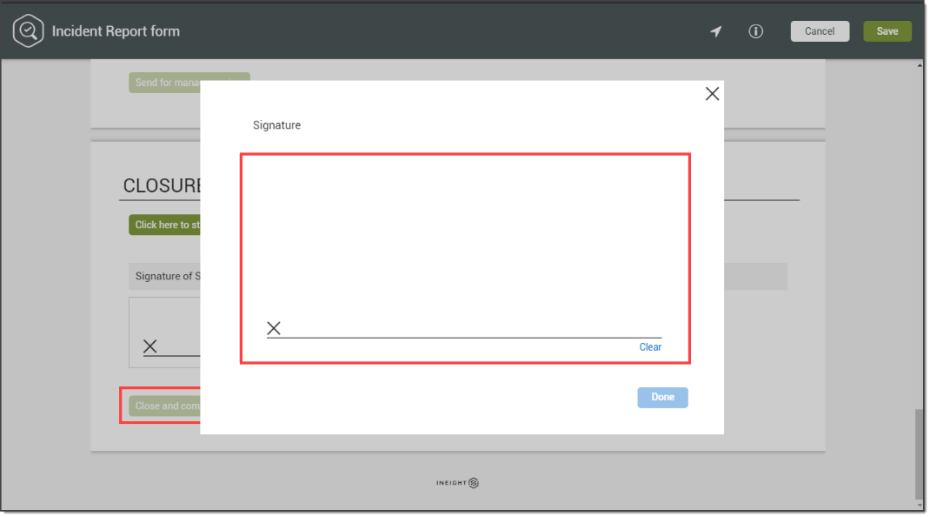This screenshot has width=930, height=517.
Task: Click the vertical scrollbar thumb
Action: pos(919,454)
